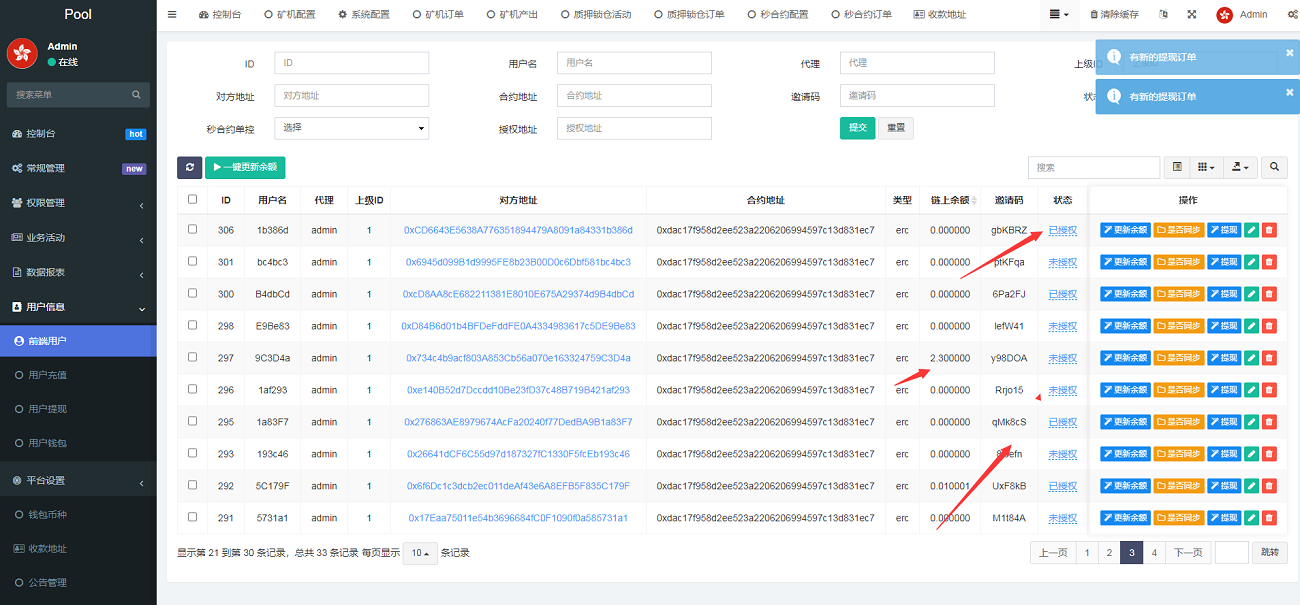
Task: Open the gears settings icon at top right
Action: coord(1291,15)
